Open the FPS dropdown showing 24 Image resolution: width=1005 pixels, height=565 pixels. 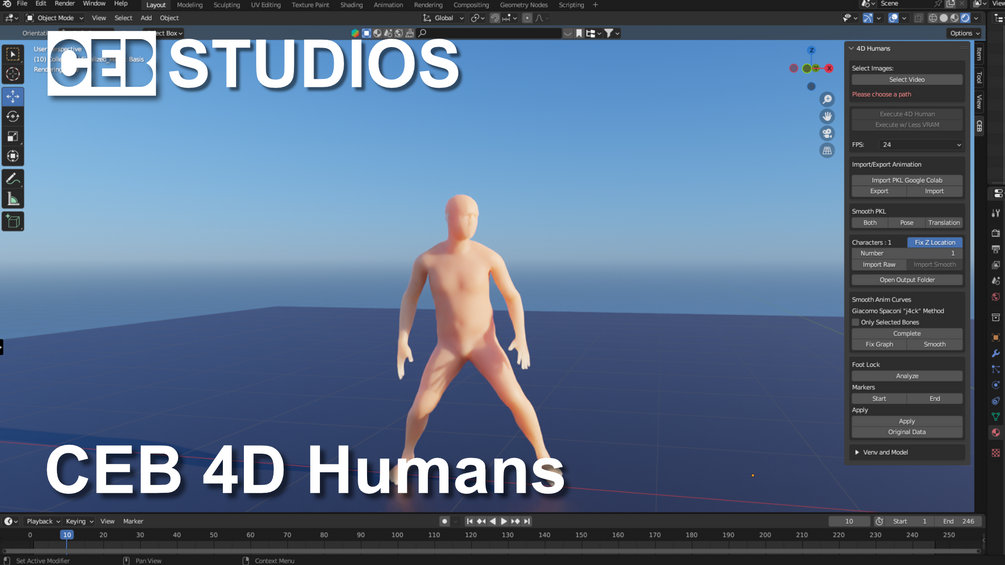pos(920,145)
